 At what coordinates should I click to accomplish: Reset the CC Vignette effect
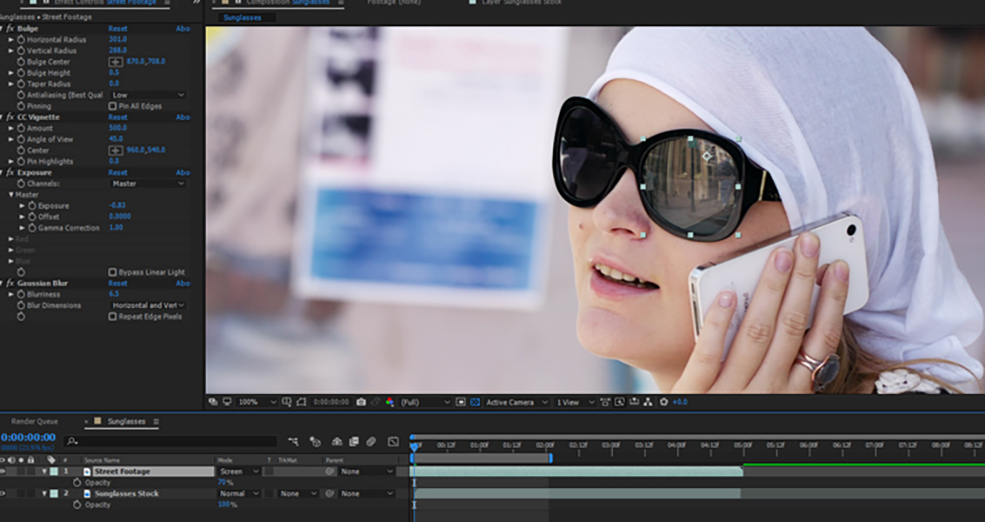pyautogui.click(x=117, y=117)
